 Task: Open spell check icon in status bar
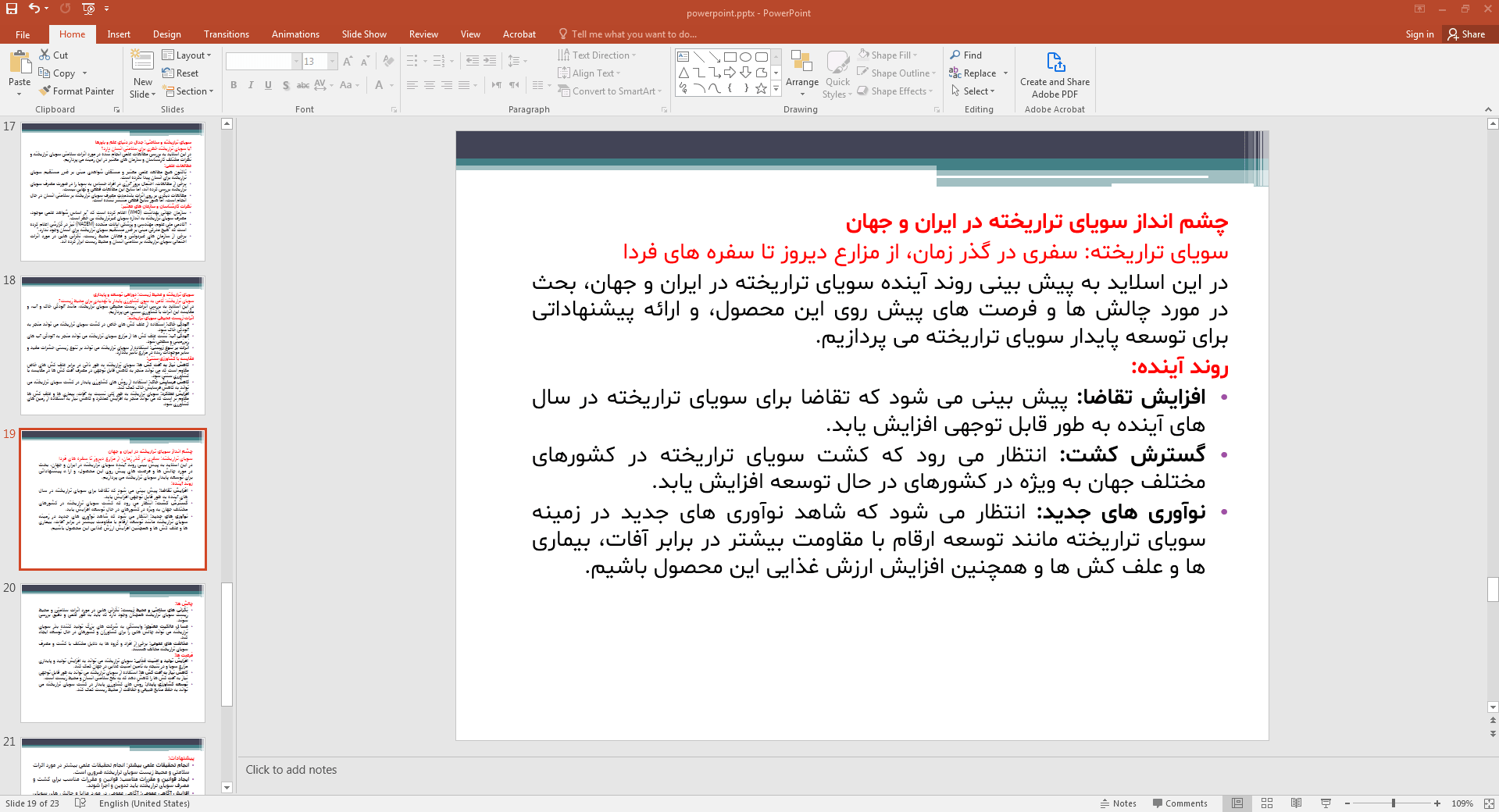coord(80,803)
